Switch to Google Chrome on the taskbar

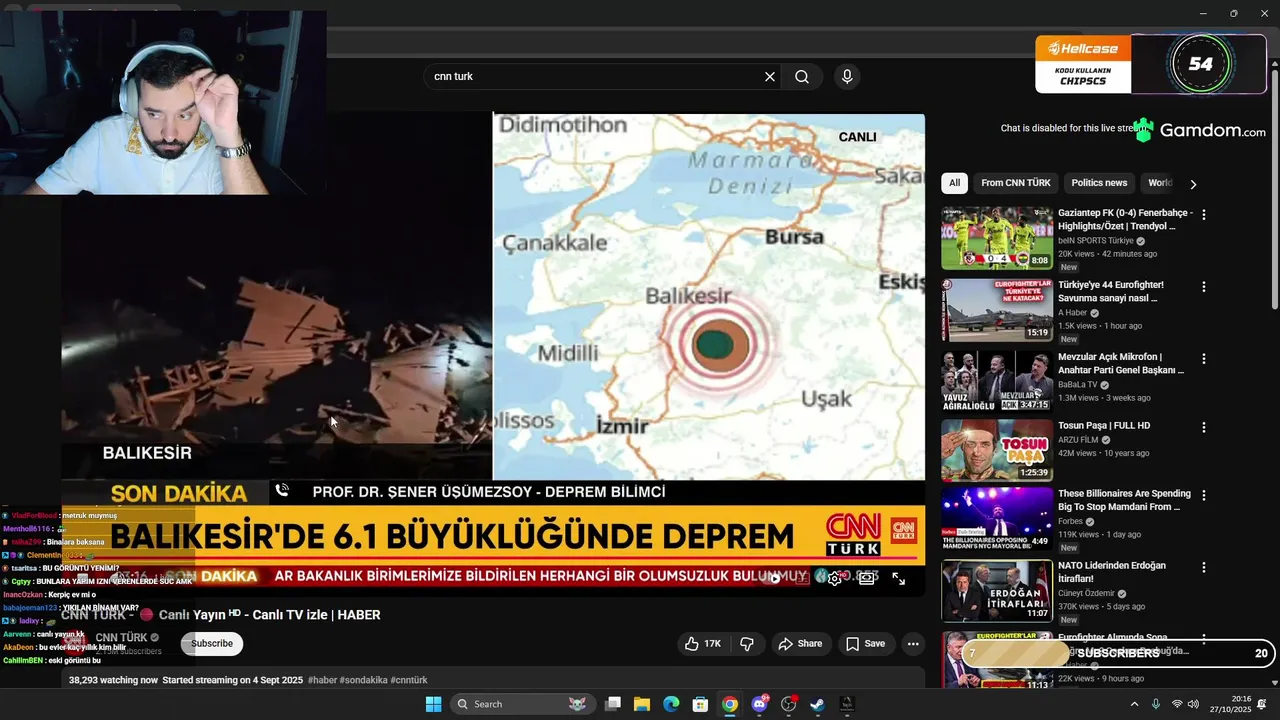click(x=730, y=704)
